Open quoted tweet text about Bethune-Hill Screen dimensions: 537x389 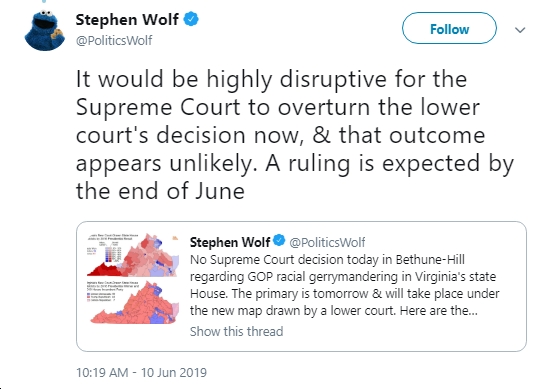[x=345, y=285]
